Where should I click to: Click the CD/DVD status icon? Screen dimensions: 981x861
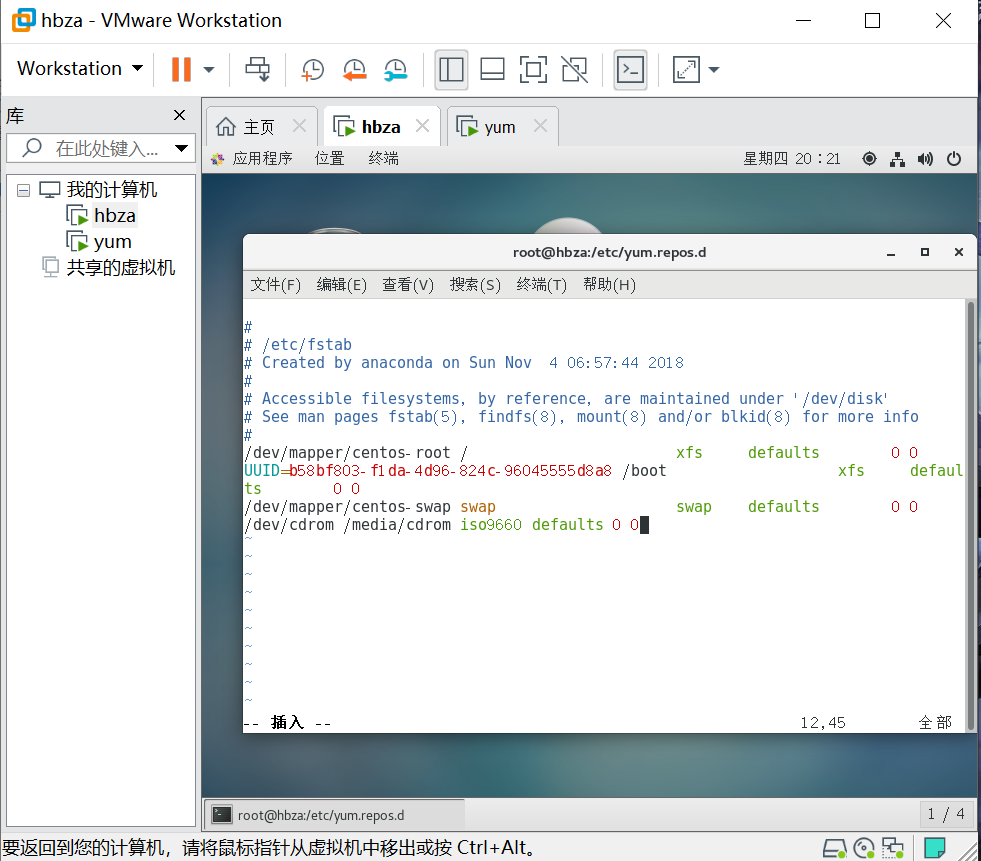(864, 848)
